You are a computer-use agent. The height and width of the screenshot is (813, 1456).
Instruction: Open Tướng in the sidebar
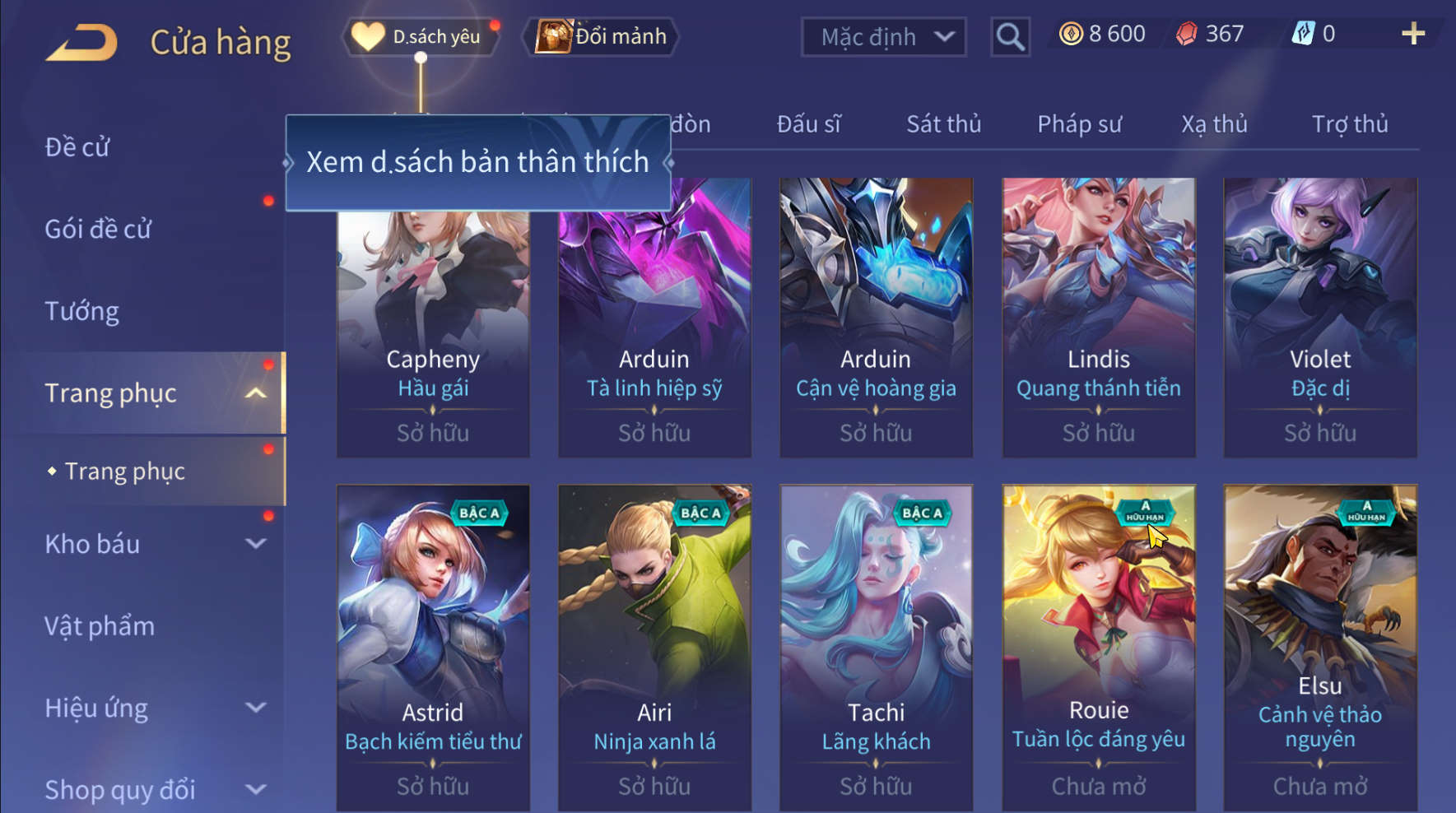(81, 312)
